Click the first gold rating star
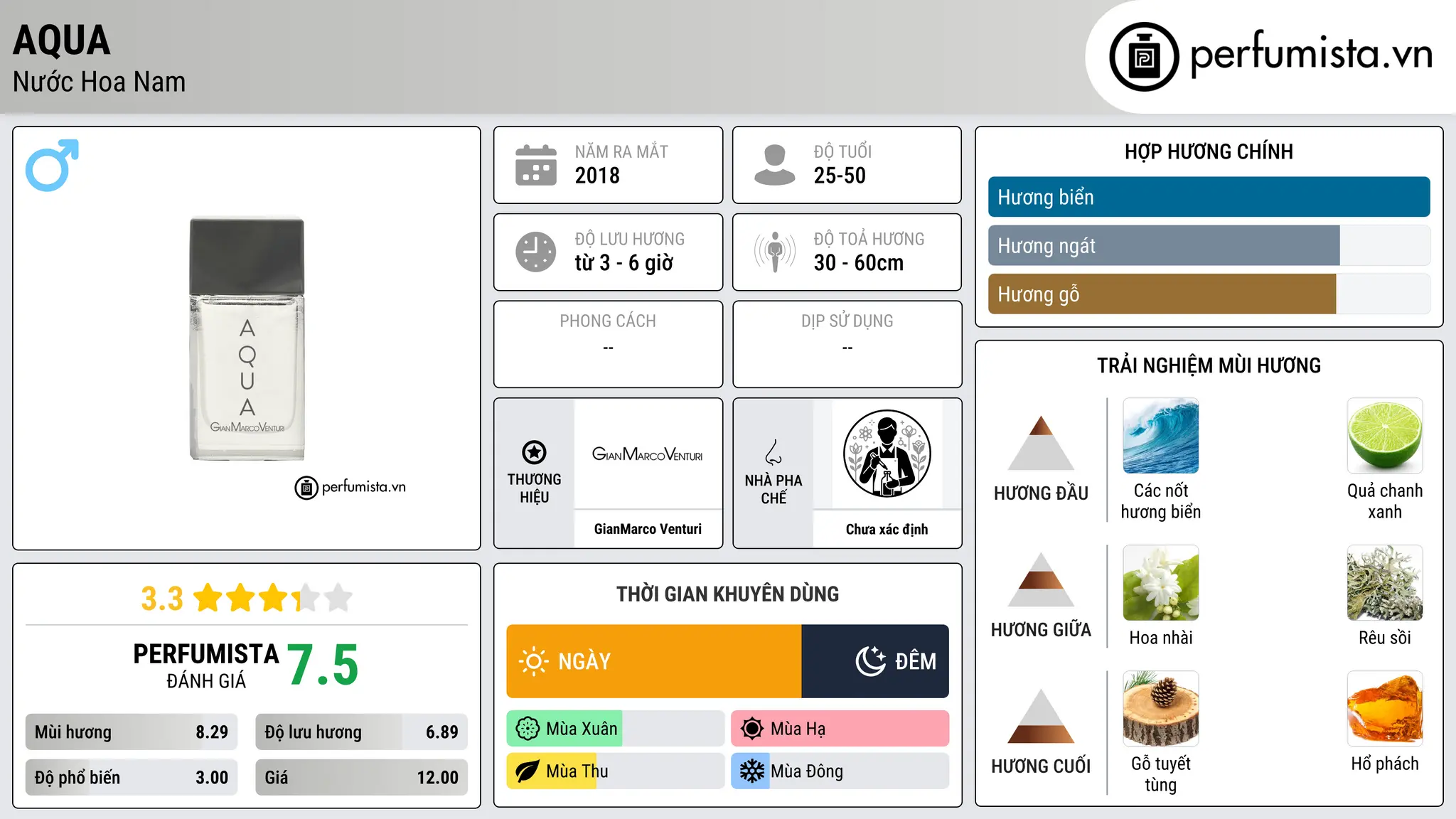The width and height of the screenshot is (1456, 819). click(x=208, y=597)
